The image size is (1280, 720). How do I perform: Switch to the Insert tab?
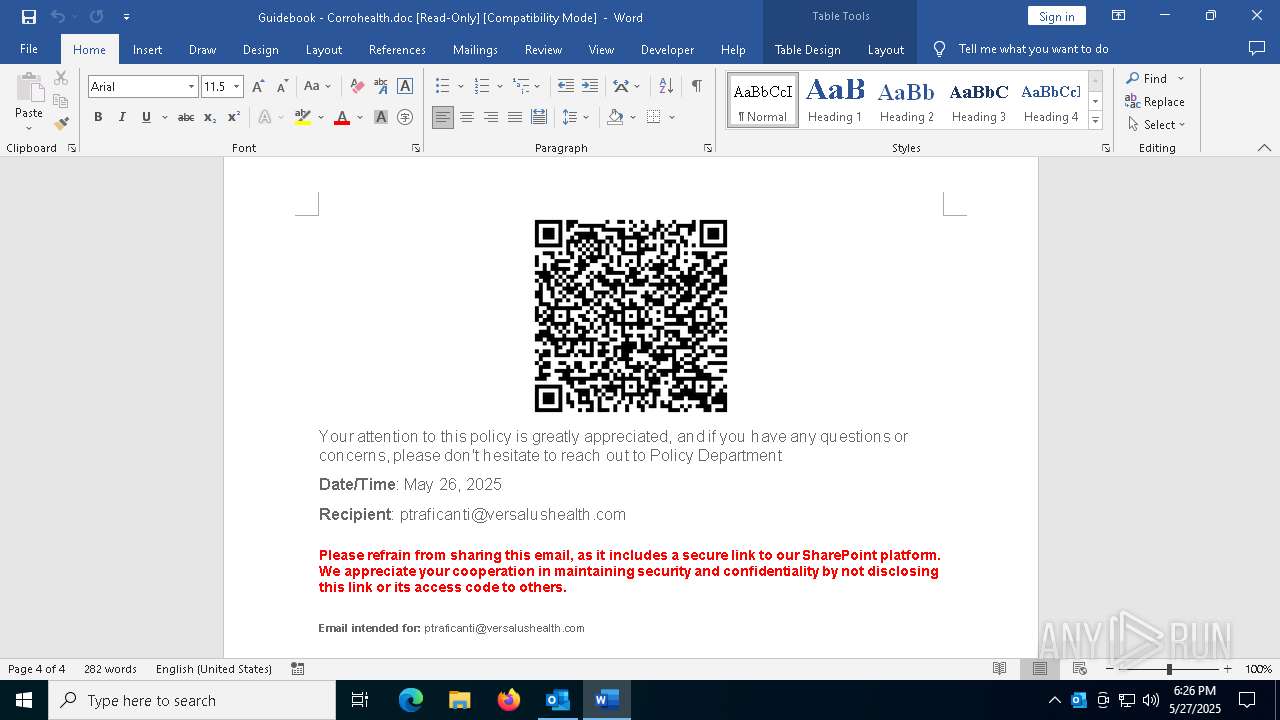pos(147,50)
